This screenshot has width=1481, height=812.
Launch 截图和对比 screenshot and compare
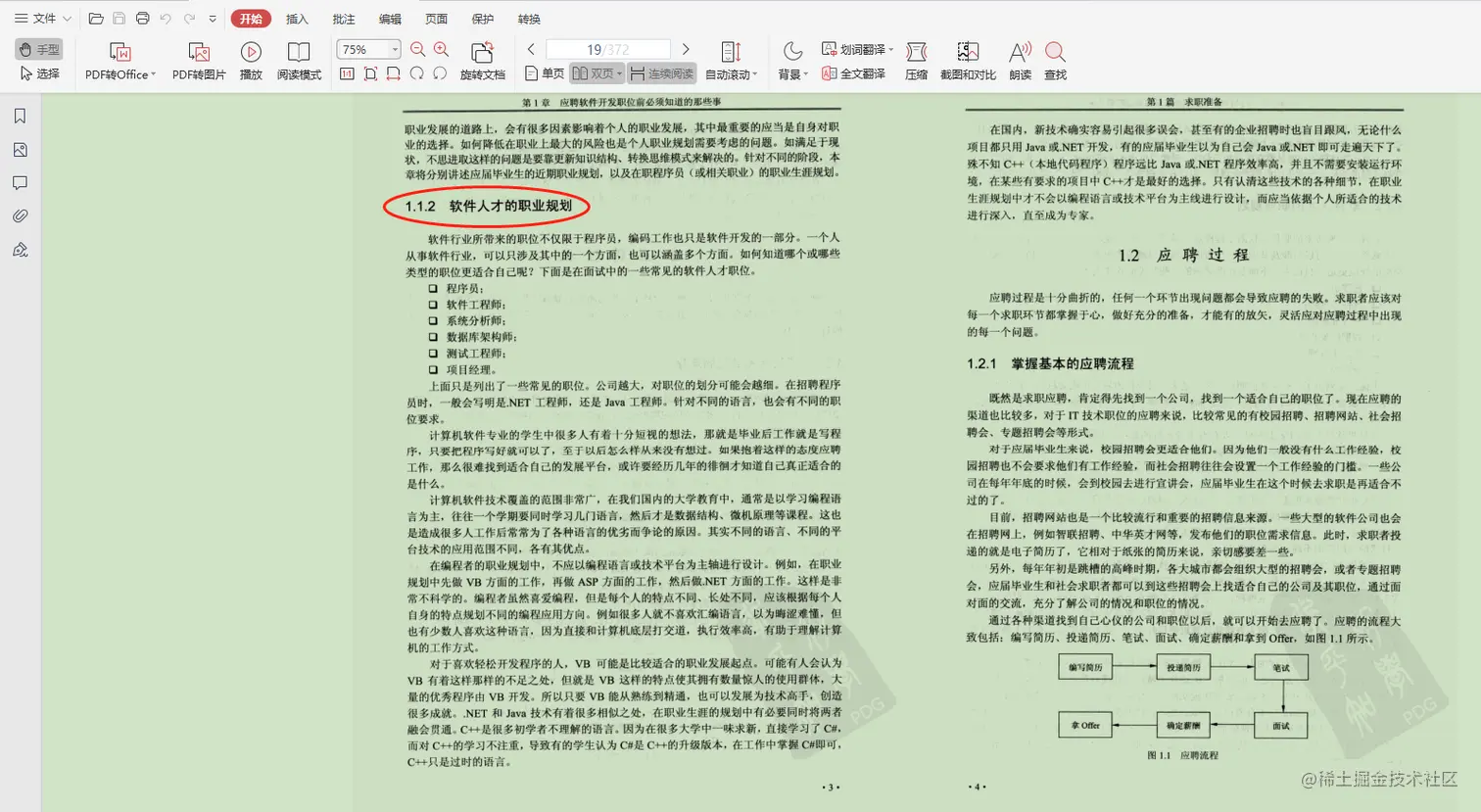[x=968, y=61]
